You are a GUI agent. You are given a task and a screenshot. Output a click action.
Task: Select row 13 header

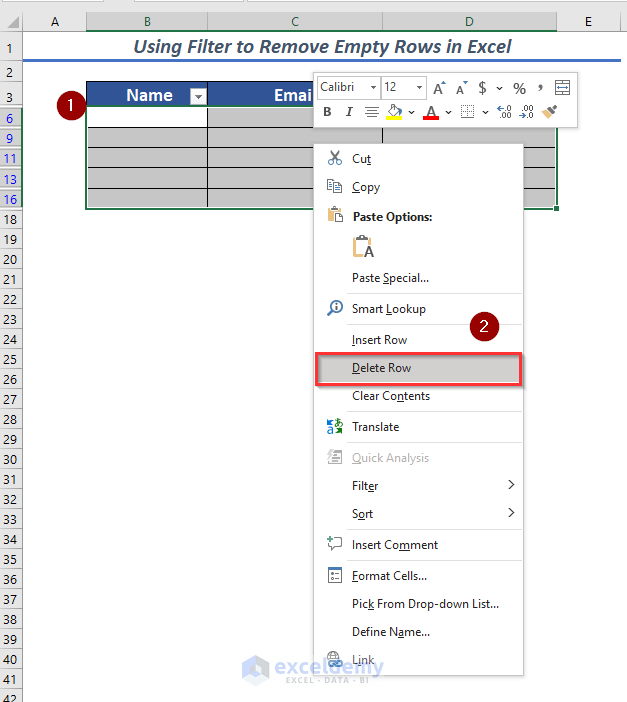[10, 179]
